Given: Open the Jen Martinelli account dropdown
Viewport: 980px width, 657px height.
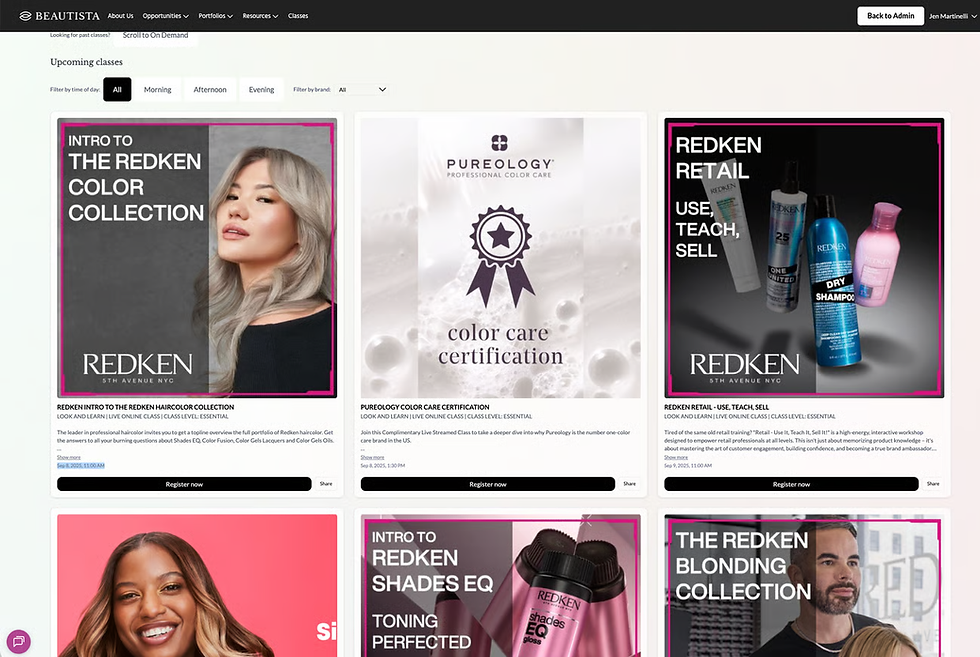Looking at the screenshot, I should (x=952, y=16).
